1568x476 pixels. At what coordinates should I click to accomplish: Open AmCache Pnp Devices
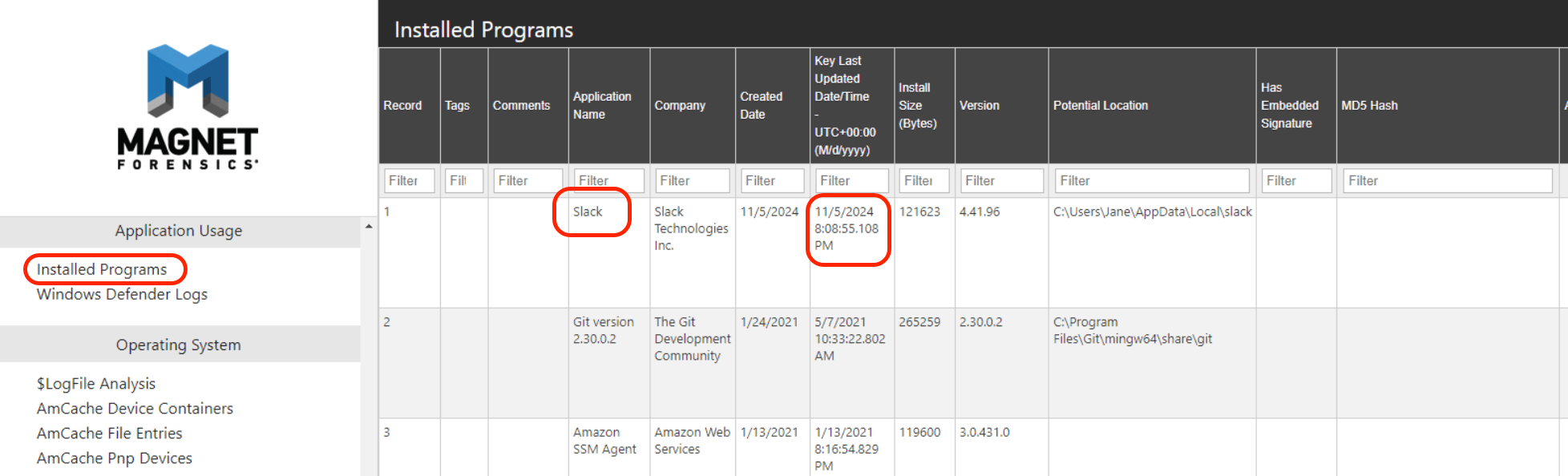coord(115,458)
